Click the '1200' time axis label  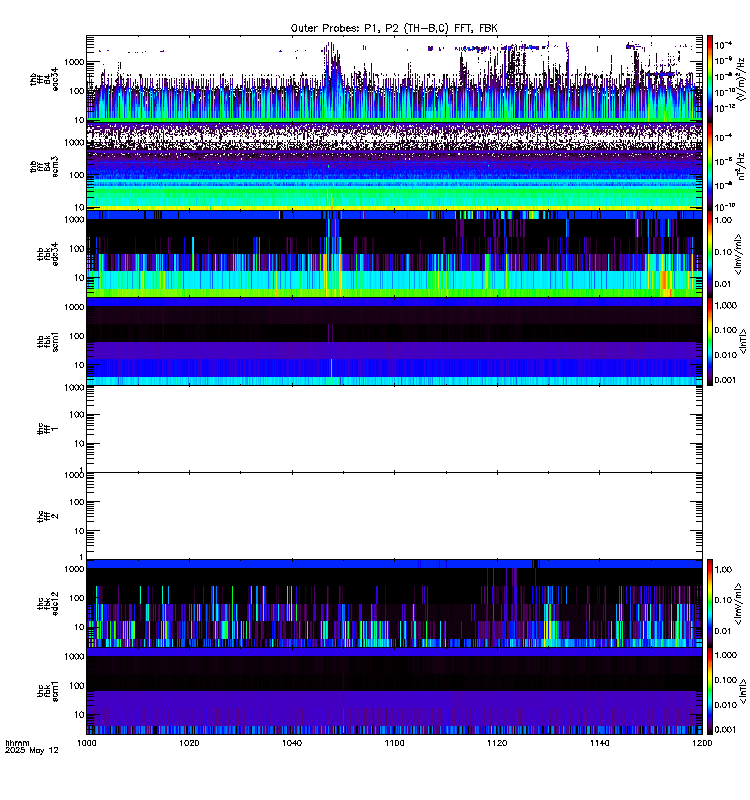click(x=702, y=743)
